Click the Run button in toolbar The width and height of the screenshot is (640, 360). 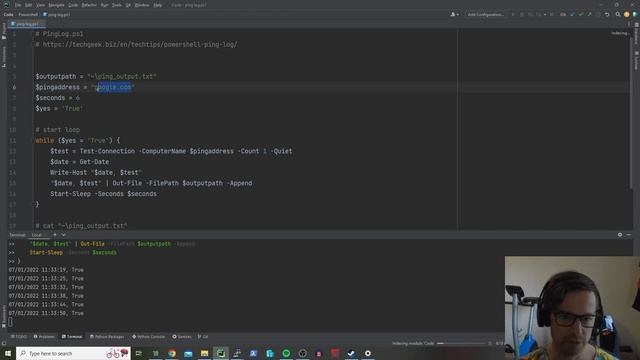tap(513, 15)
